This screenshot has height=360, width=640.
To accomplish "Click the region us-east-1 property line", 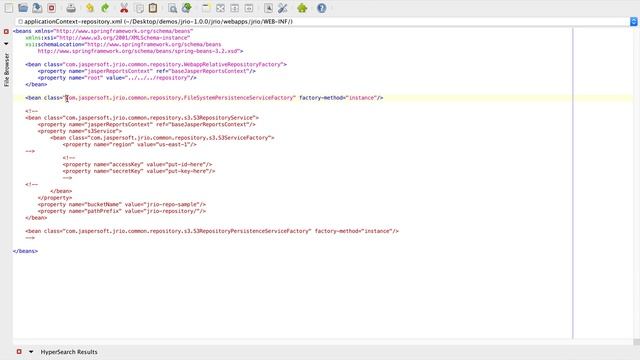I will click(129, 144).
